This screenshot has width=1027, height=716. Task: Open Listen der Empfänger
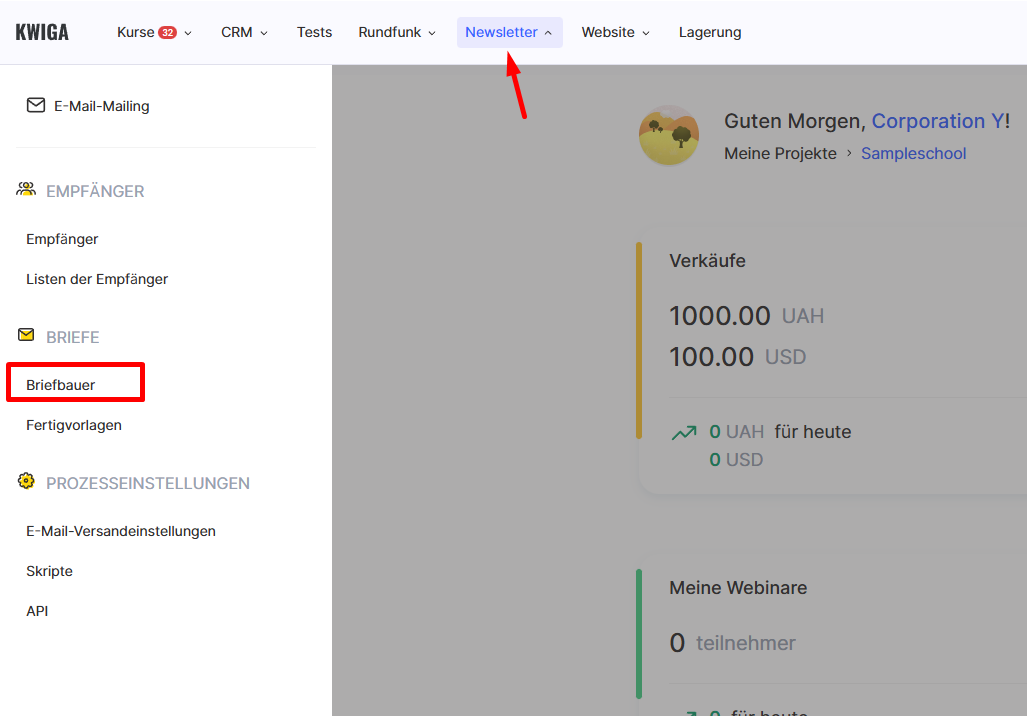coord(97,279)
